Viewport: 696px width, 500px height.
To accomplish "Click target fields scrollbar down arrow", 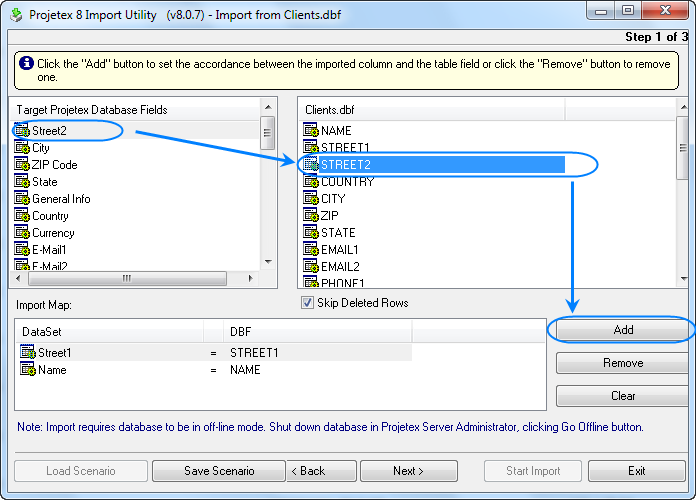I will (268, 262).
